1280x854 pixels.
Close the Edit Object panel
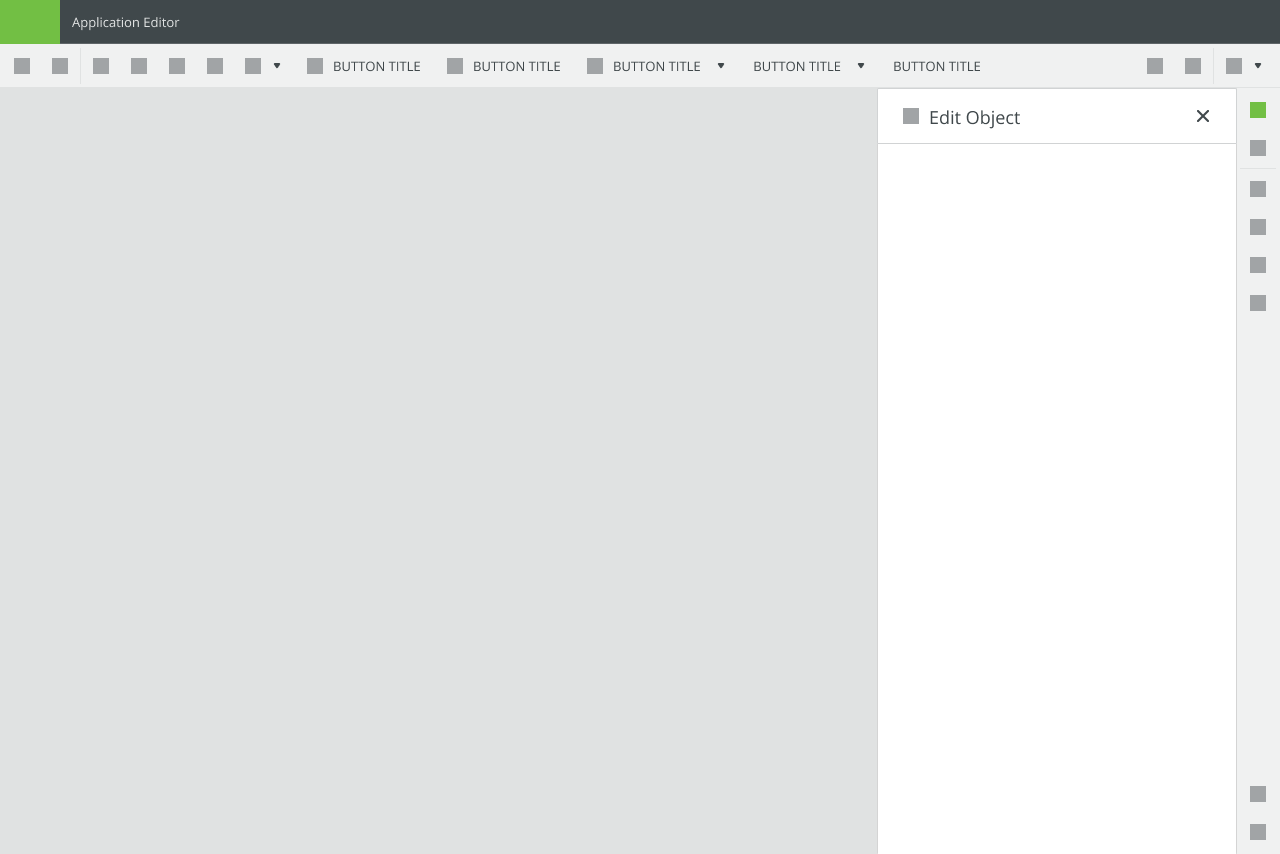click(x=1203, y=116)
